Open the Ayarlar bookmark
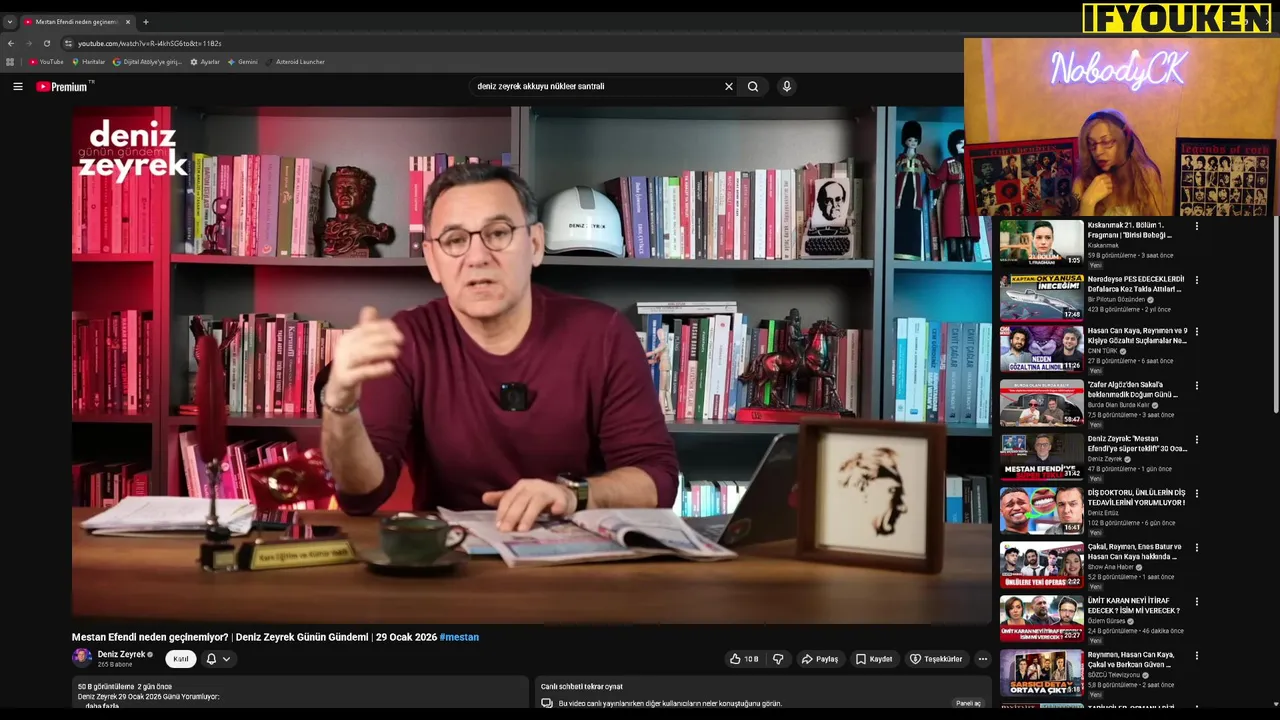Viewport: 1280px width, 720px height. click(205, 62)
